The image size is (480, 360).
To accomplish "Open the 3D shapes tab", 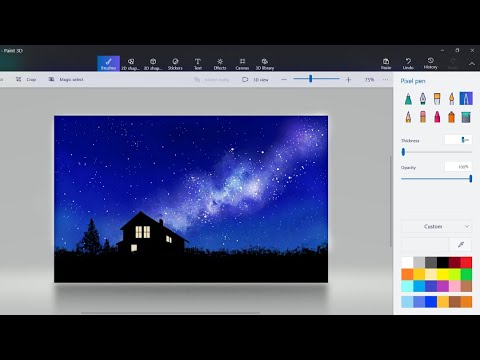I will (153, 63).
